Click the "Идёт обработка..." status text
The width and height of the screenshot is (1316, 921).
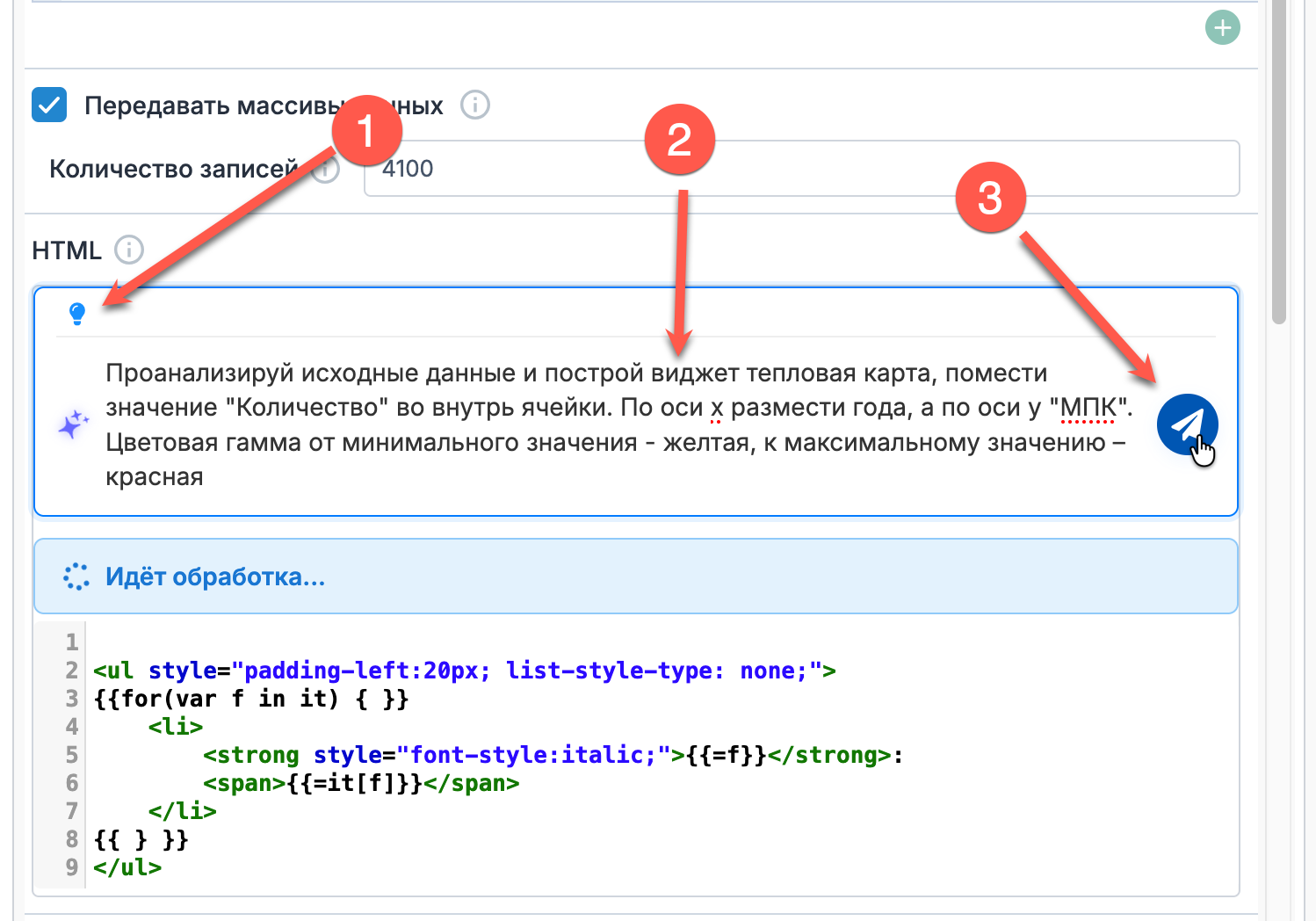[x=215, y=577]
